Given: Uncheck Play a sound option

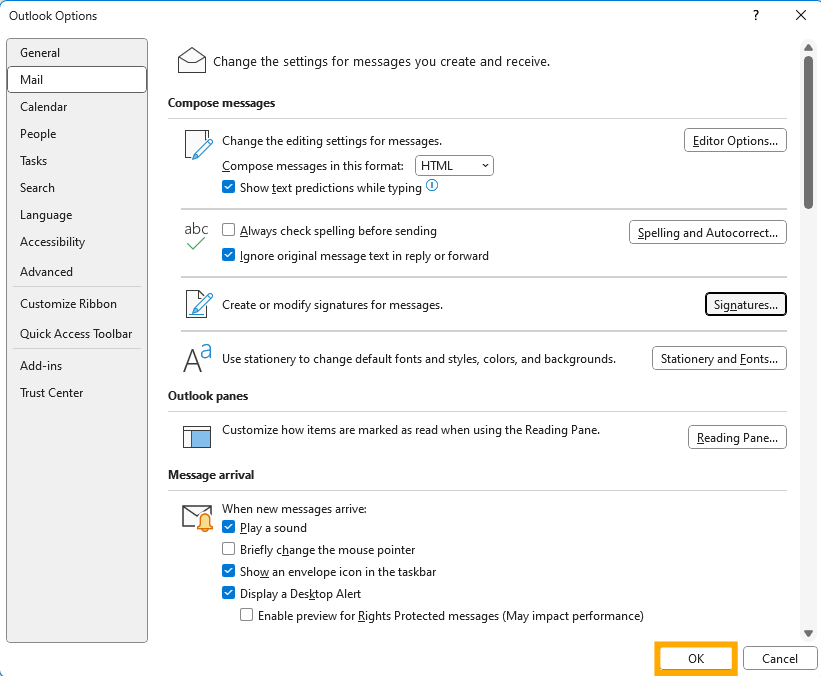Looking at the screenshot, I should tap(228, 527).
